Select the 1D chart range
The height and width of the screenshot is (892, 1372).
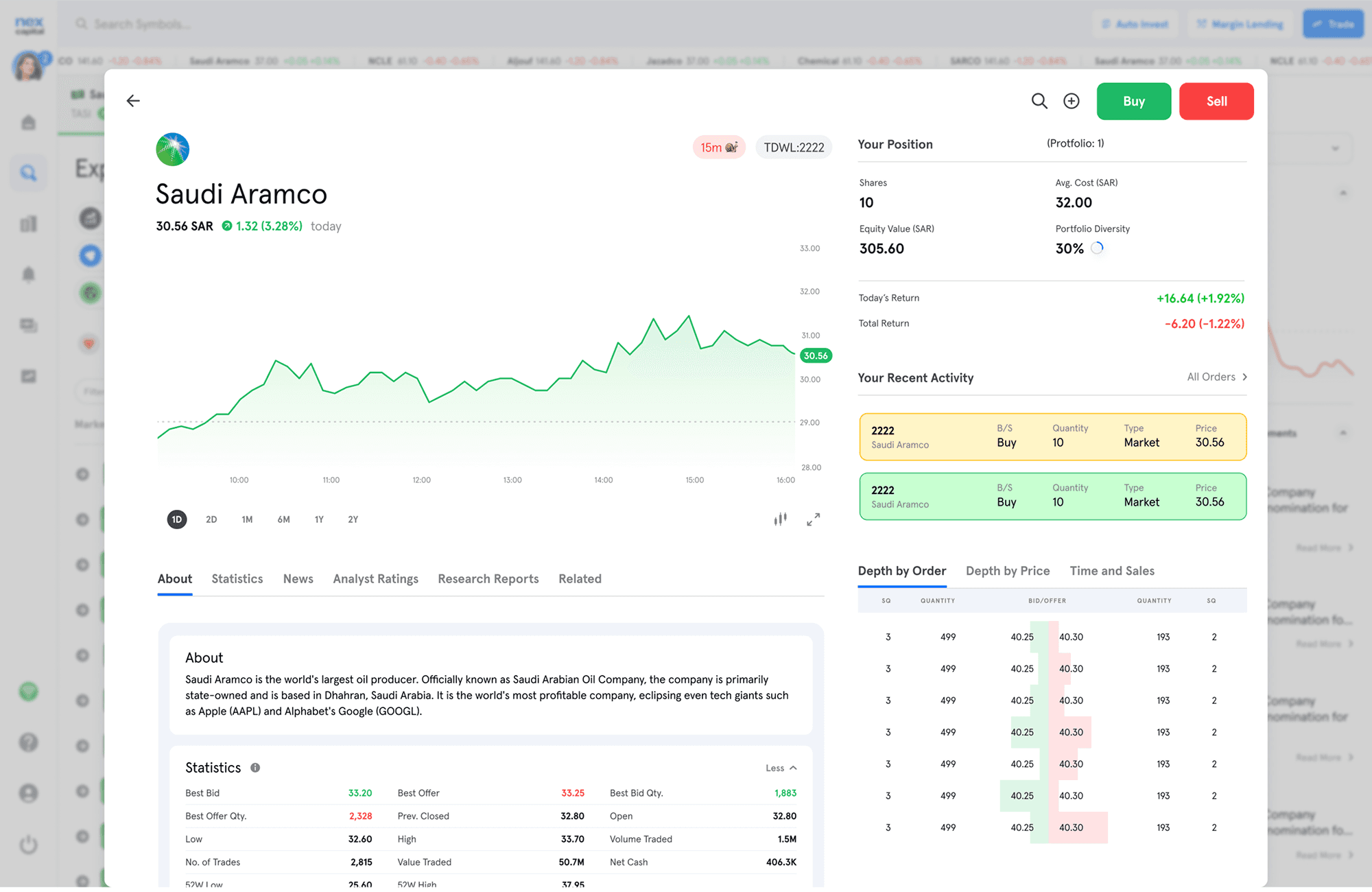[x=177, y=519]
